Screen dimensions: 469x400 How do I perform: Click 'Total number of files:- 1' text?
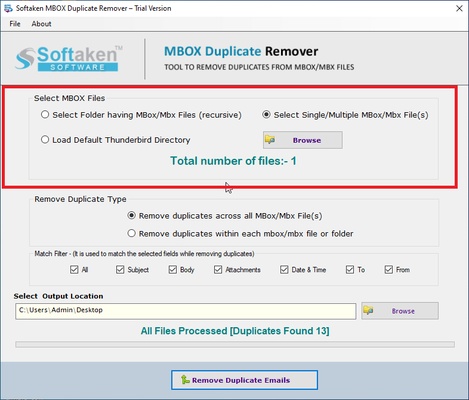click(233, 161)
